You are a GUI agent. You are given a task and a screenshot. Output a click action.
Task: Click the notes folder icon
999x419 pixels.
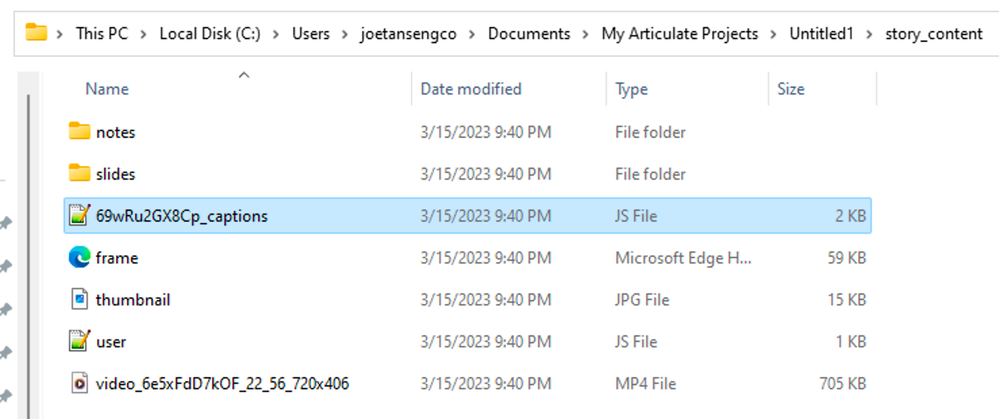[x=80, y=132]
